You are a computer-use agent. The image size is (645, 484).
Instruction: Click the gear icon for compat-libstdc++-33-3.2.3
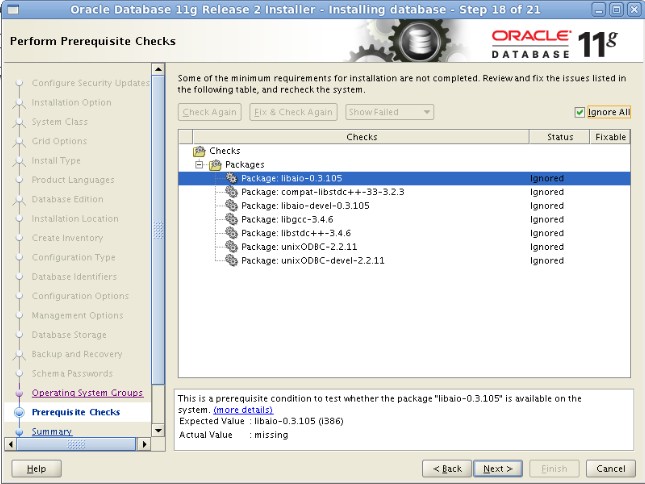click(232, 192)
